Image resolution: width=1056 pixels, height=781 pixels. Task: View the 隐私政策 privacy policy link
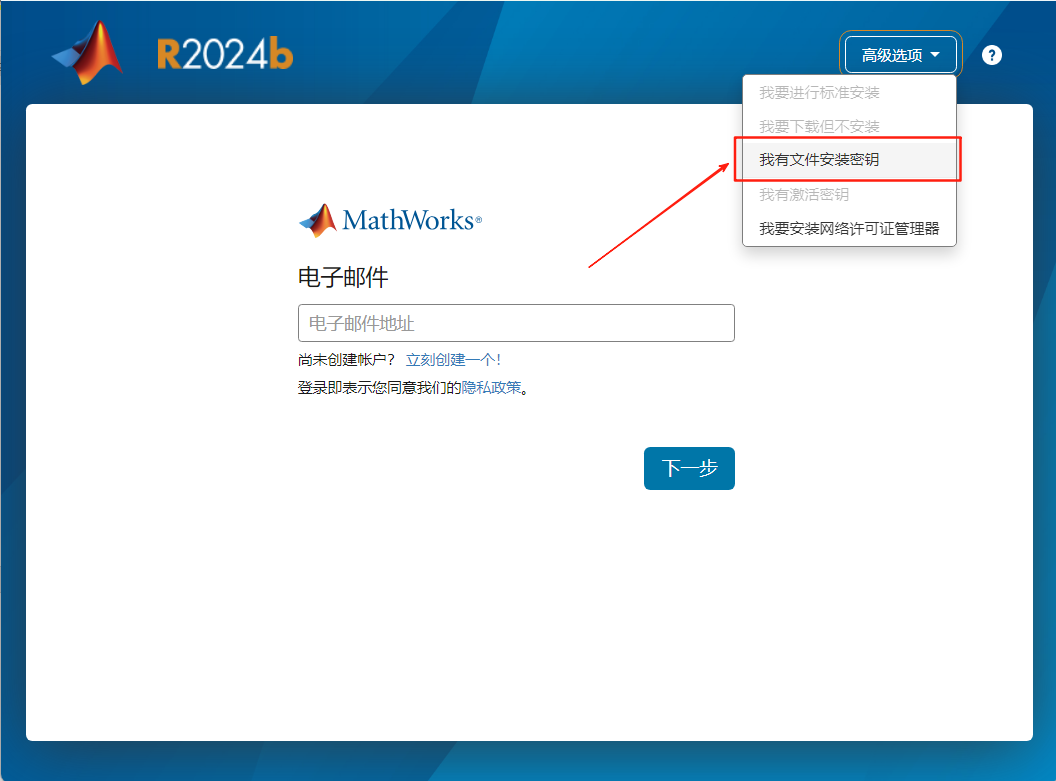click(x=495, y=385)
